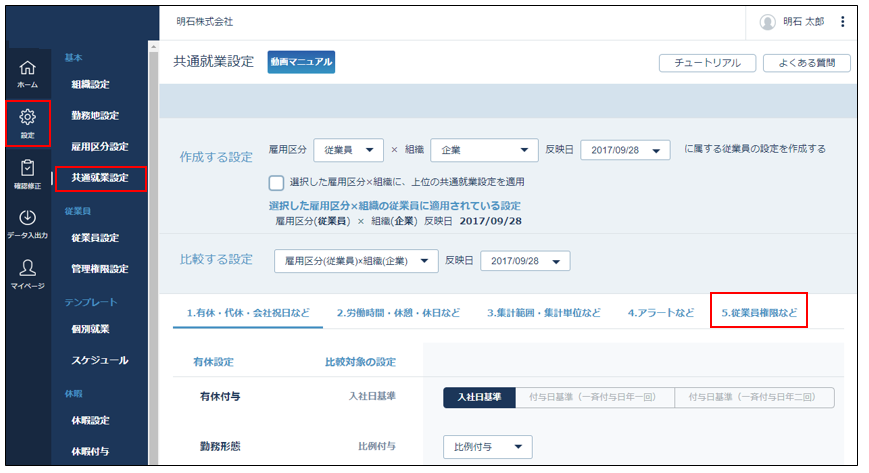The image size is (869, 473).
Task: Open 共通就業設定 in the sidebar menu
Action: coord(100,178)
